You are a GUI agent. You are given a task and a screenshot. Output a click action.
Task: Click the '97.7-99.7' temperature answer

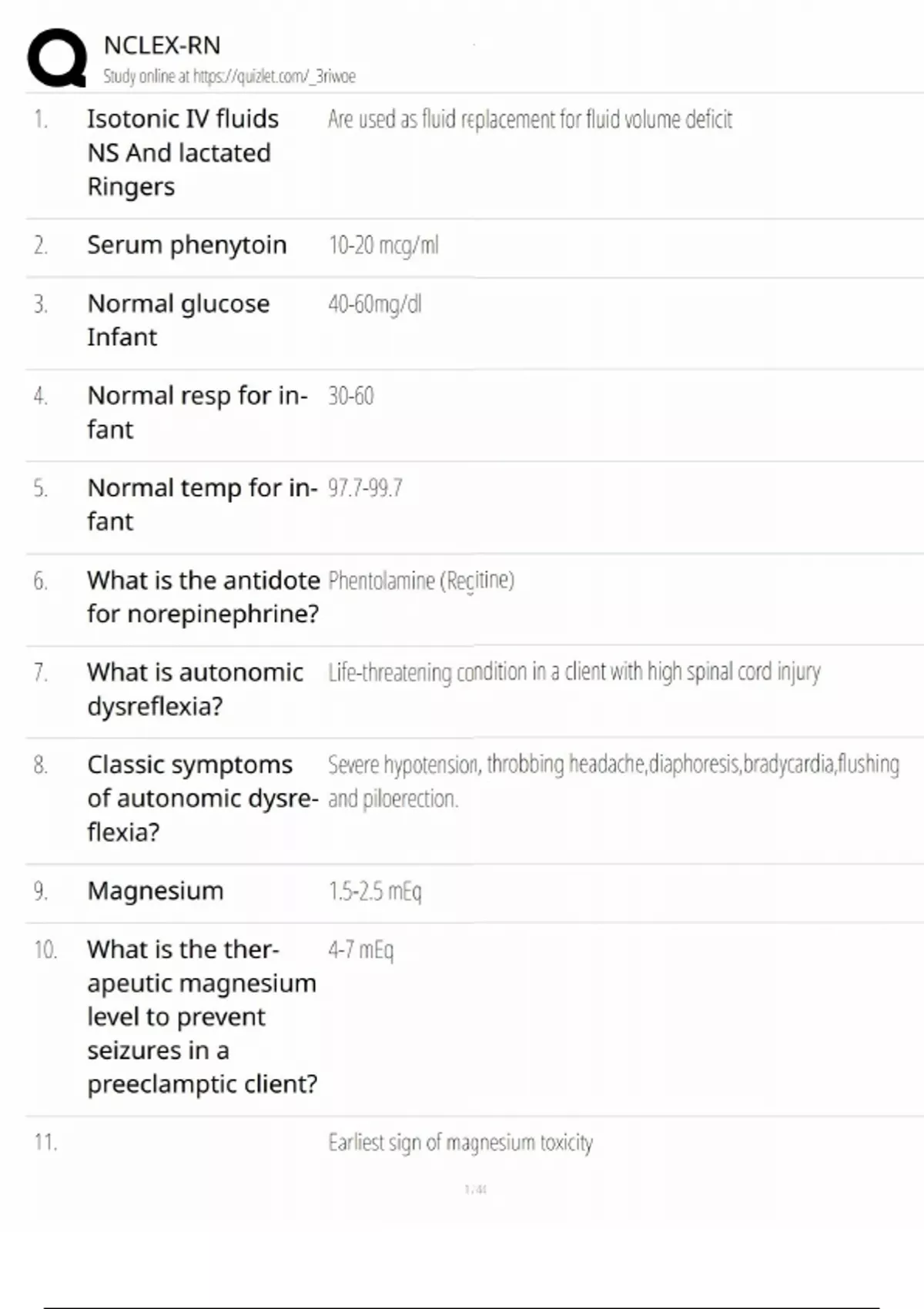tap(365, 487)
